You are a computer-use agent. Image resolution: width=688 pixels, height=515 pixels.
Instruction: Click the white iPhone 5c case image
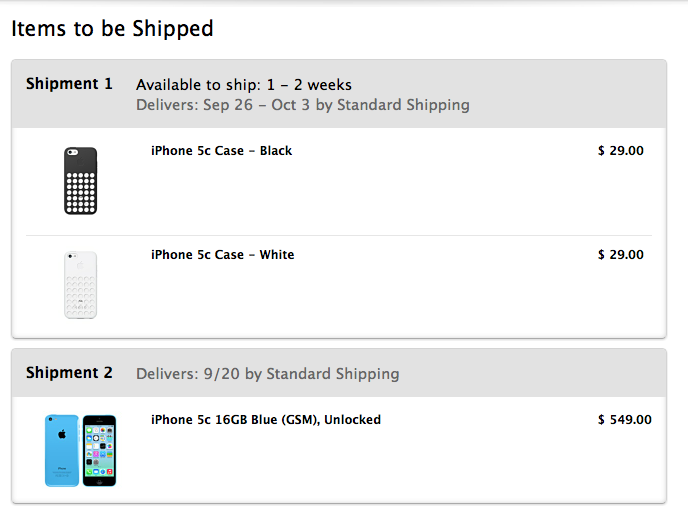81,285
